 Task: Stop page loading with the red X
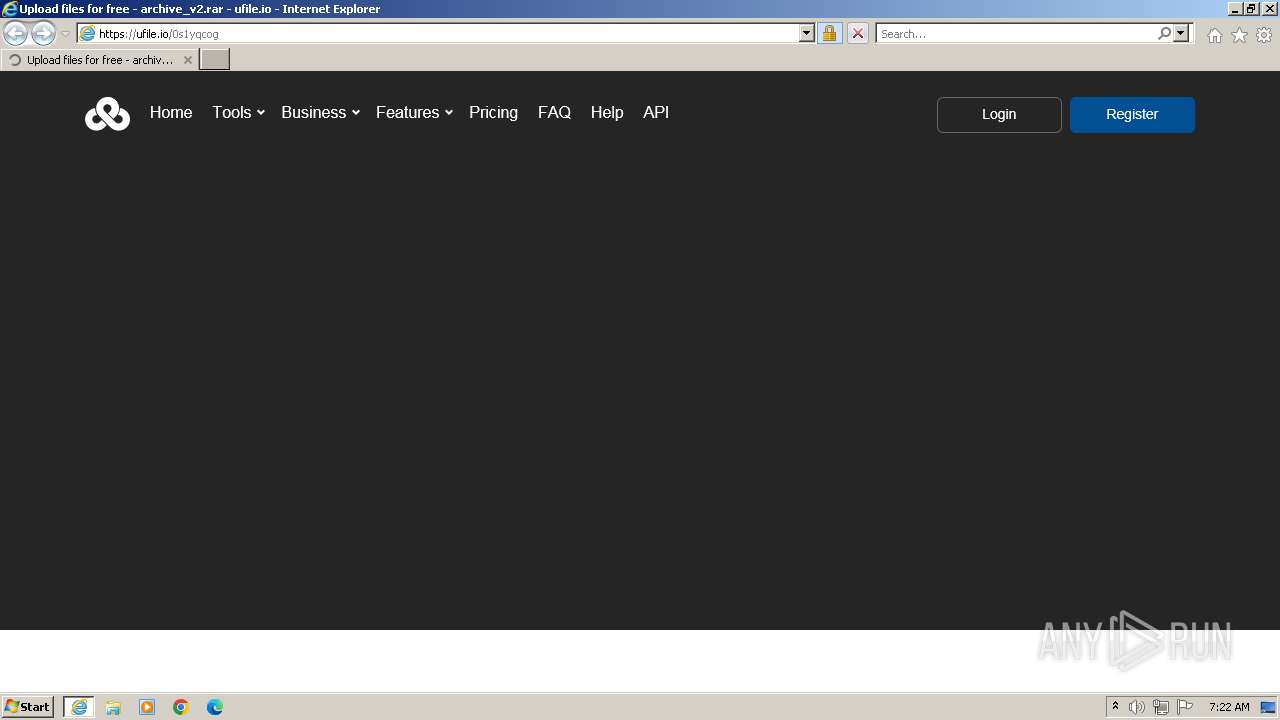[857, 34]
